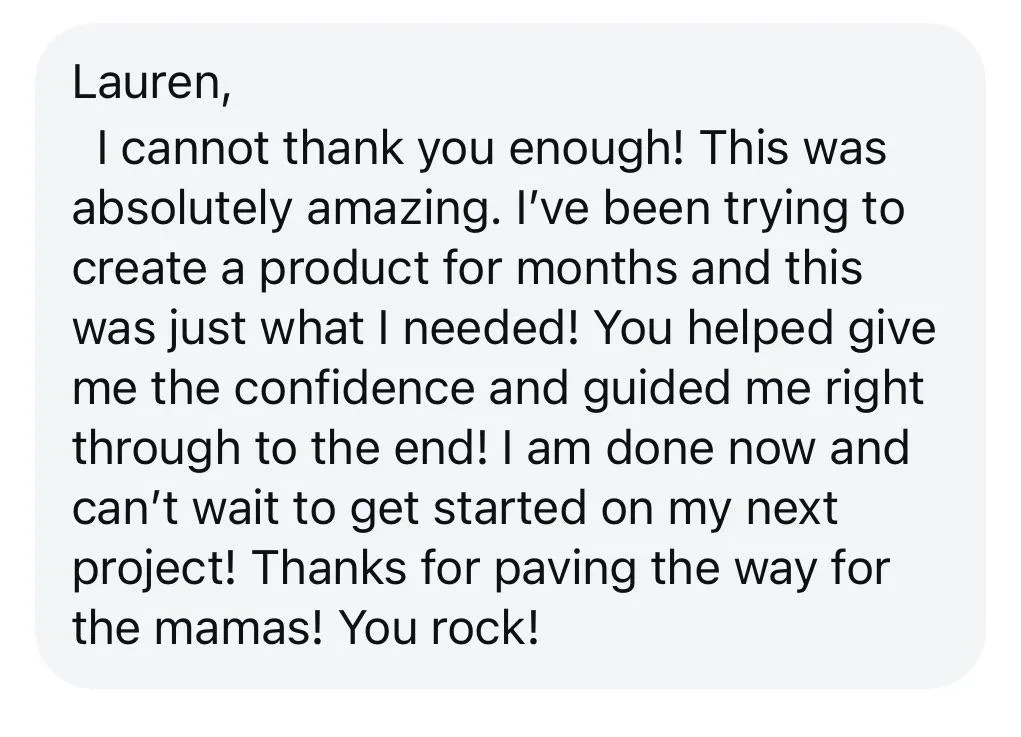The width and height of the screenshot is (1021, 737).
Task: Click the closing words "You rock!"
Action: point(440,628)
